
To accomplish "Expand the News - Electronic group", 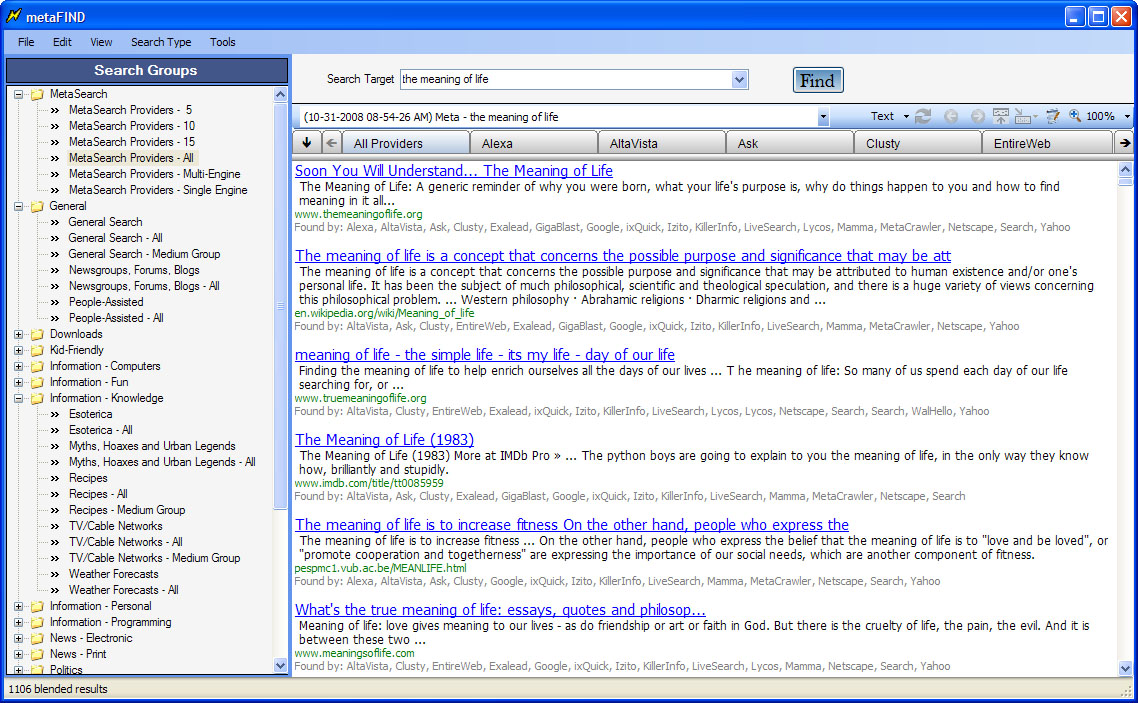I will point(19,638).
